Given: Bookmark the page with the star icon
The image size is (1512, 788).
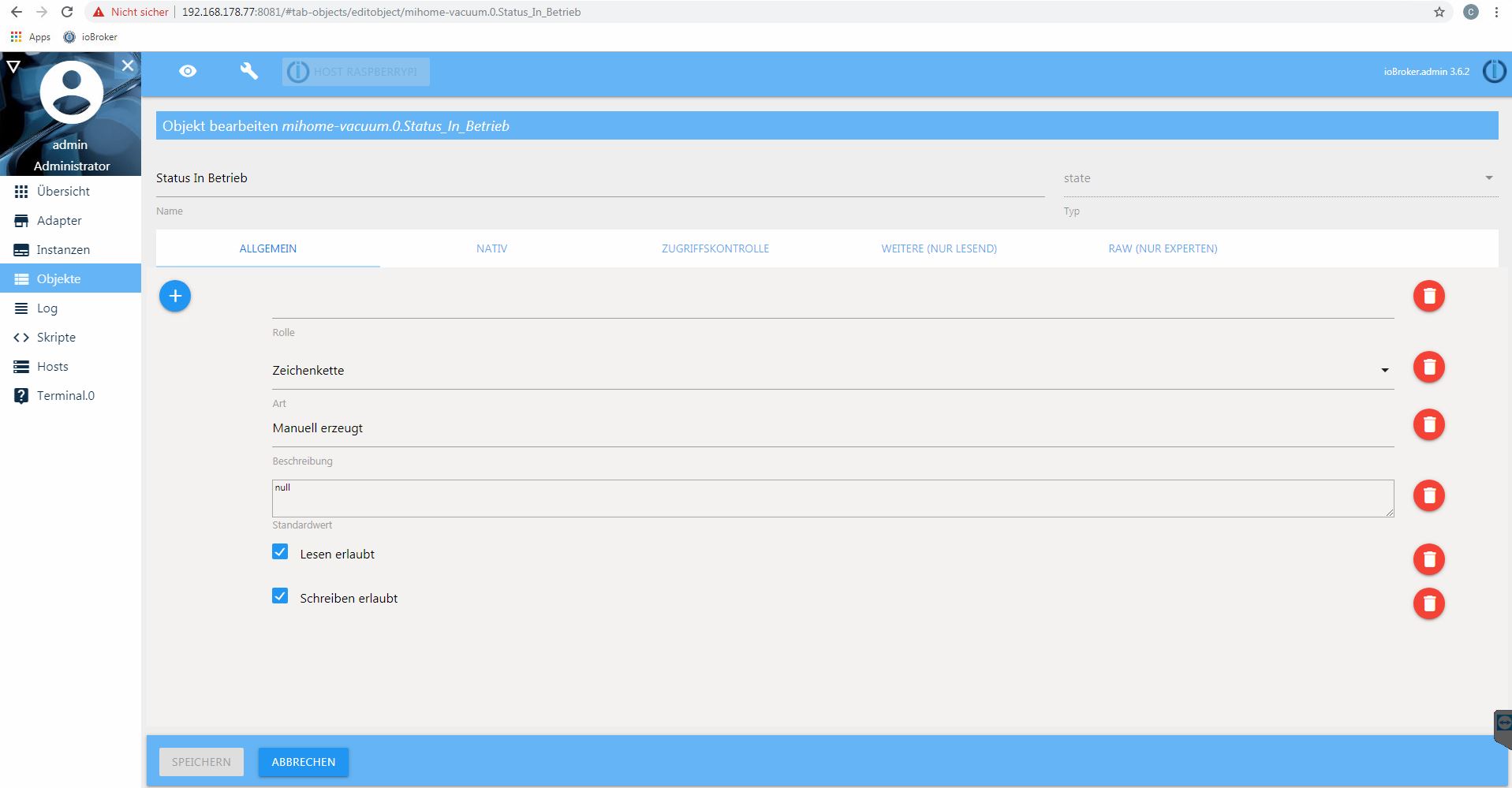Looking at the screenshot, I should tap(1439, 12).
